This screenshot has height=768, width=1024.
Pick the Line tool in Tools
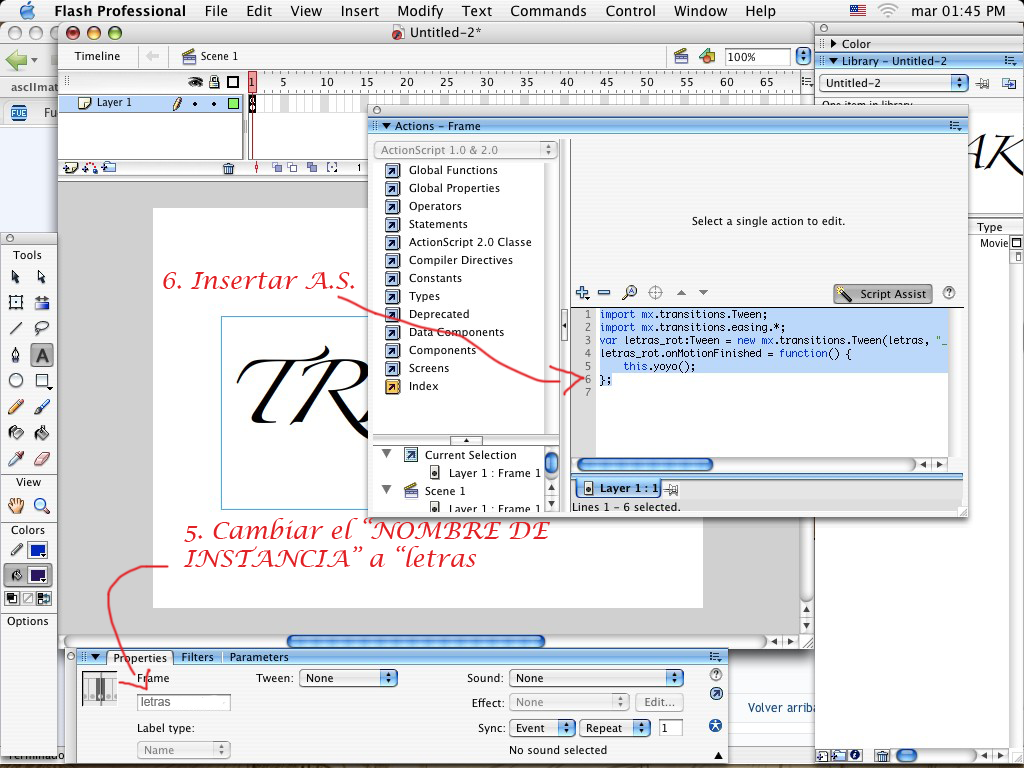16,328
